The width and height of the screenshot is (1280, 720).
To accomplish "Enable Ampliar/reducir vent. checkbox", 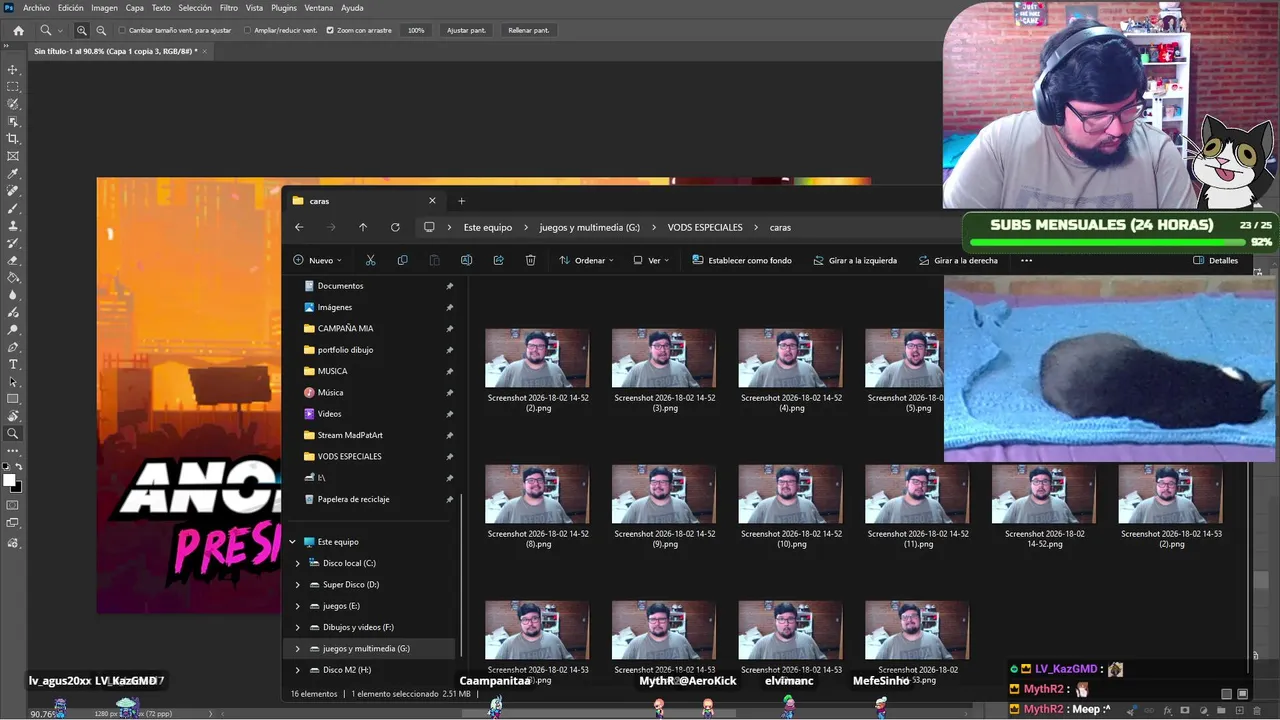I will point(247,30).
